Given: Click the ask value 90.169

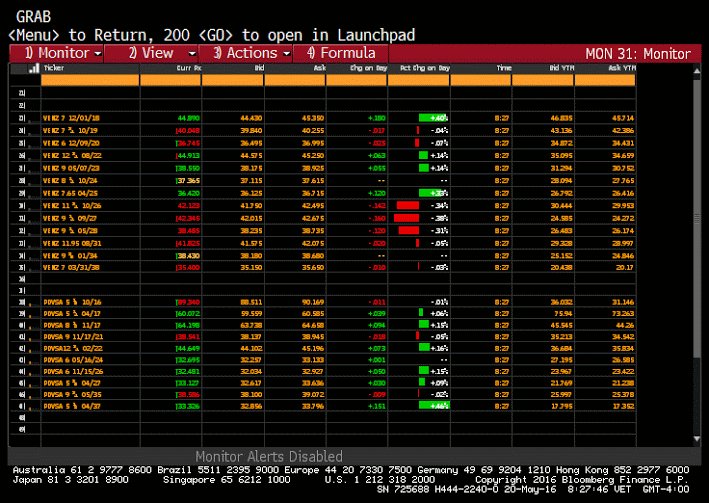Looking at the screenshot, I should tap(313, 302).
